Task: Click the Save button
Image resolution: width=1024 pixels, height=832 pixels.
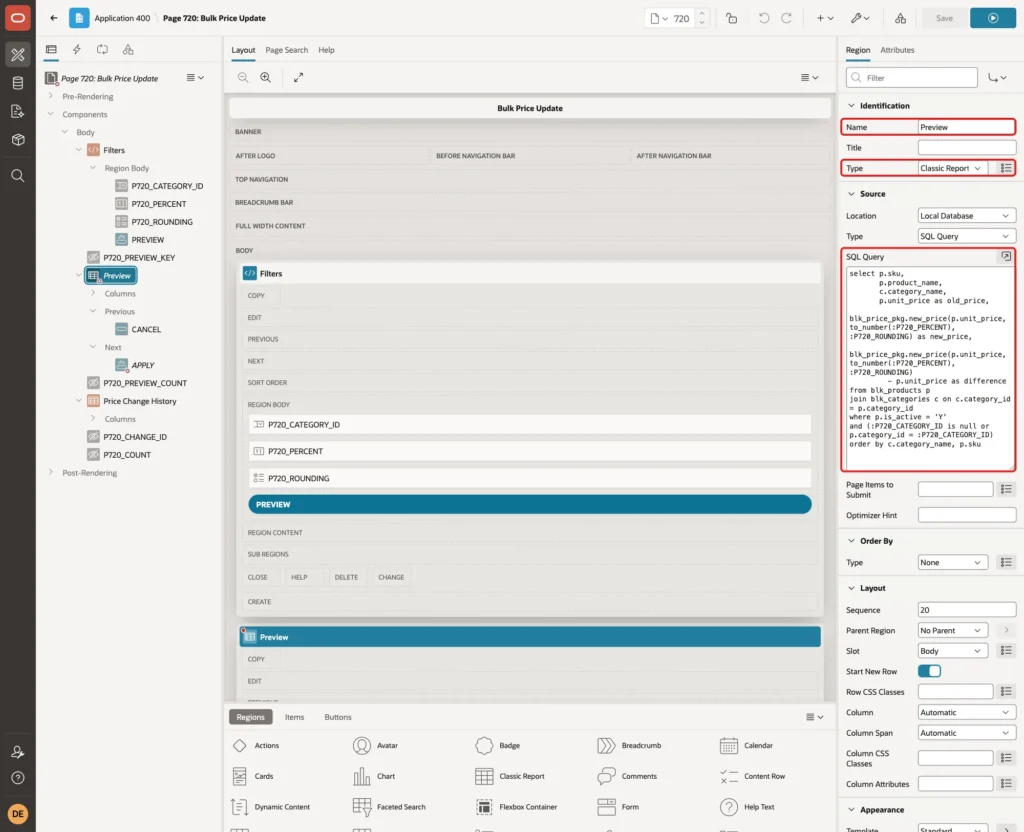Action: [944, 18]
